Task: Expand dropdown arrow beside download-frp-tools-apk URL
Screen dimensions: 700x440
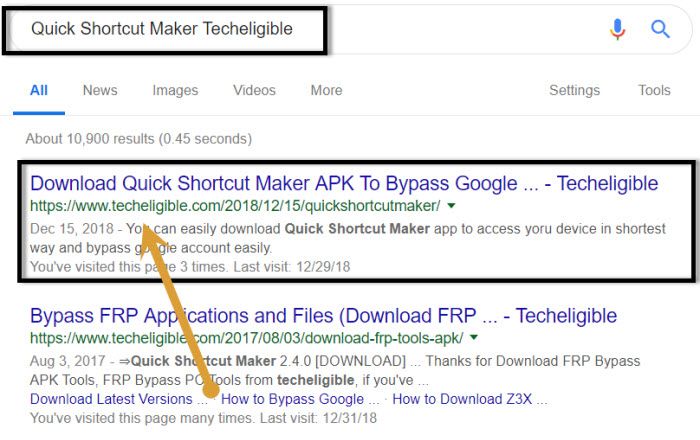Action: 474,338
